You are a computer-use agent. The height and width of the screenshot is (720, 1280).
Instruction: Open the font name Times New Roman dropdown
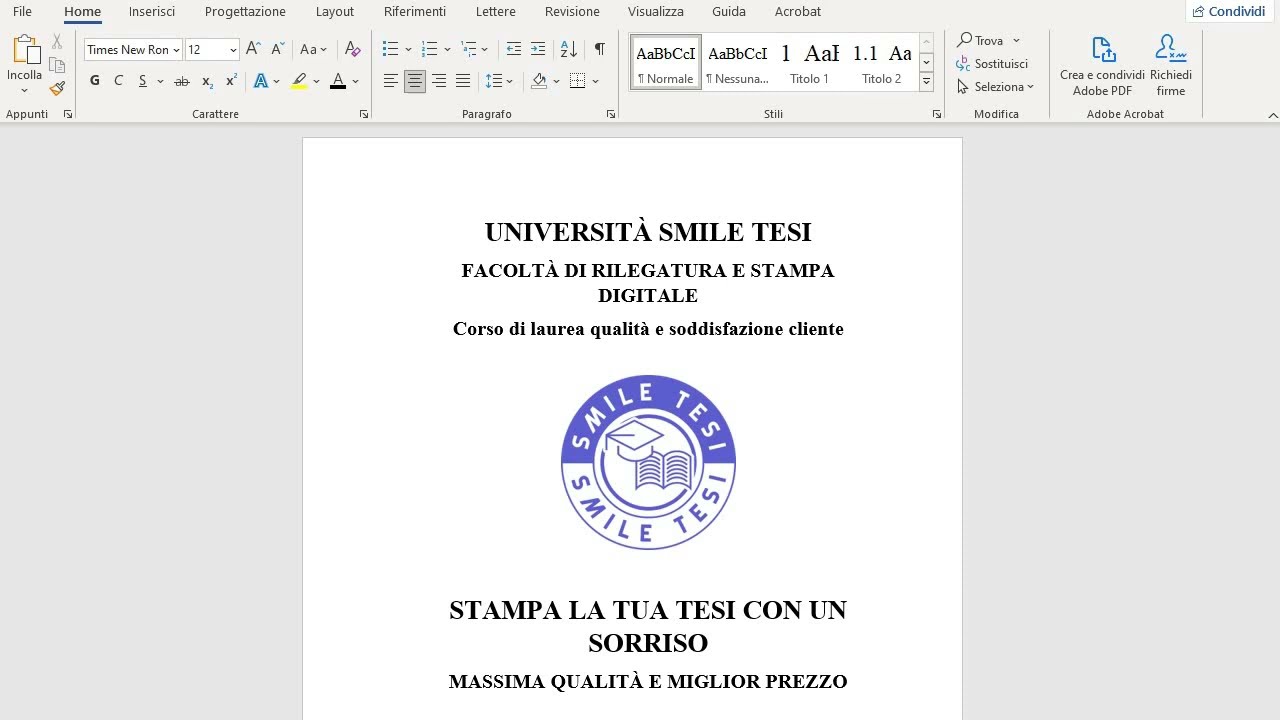pos(176,50)
